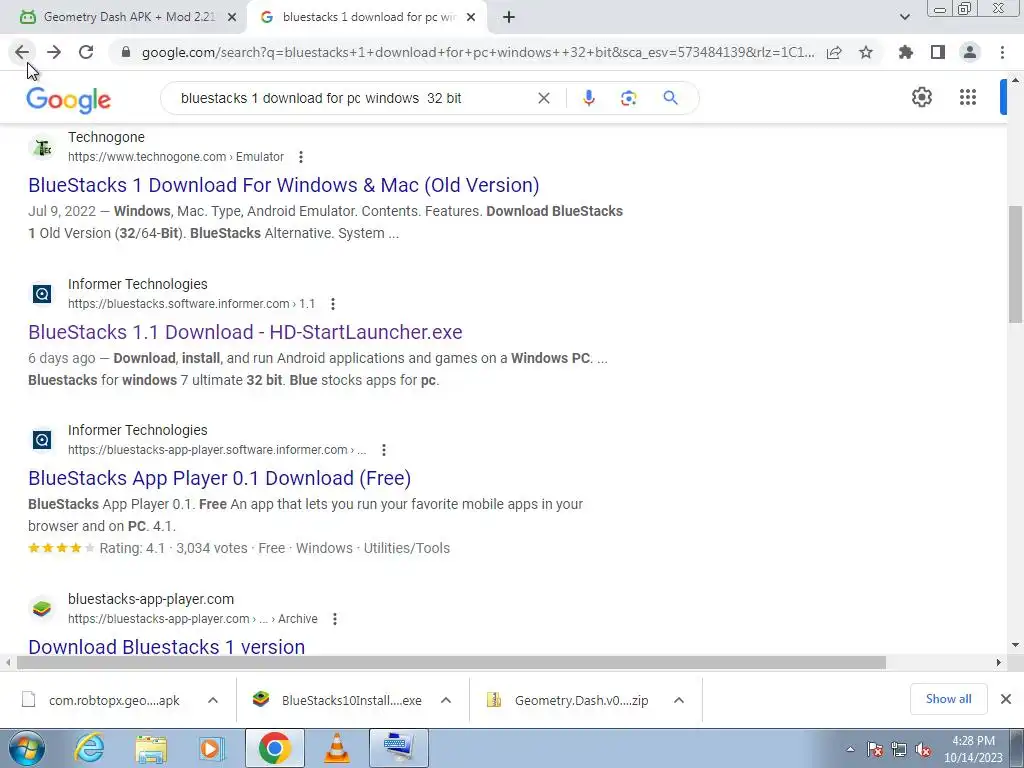The width and height of the screenshot is (1024, 768).
Task: Go back to the previous page
Action: (x=22, y=52)
